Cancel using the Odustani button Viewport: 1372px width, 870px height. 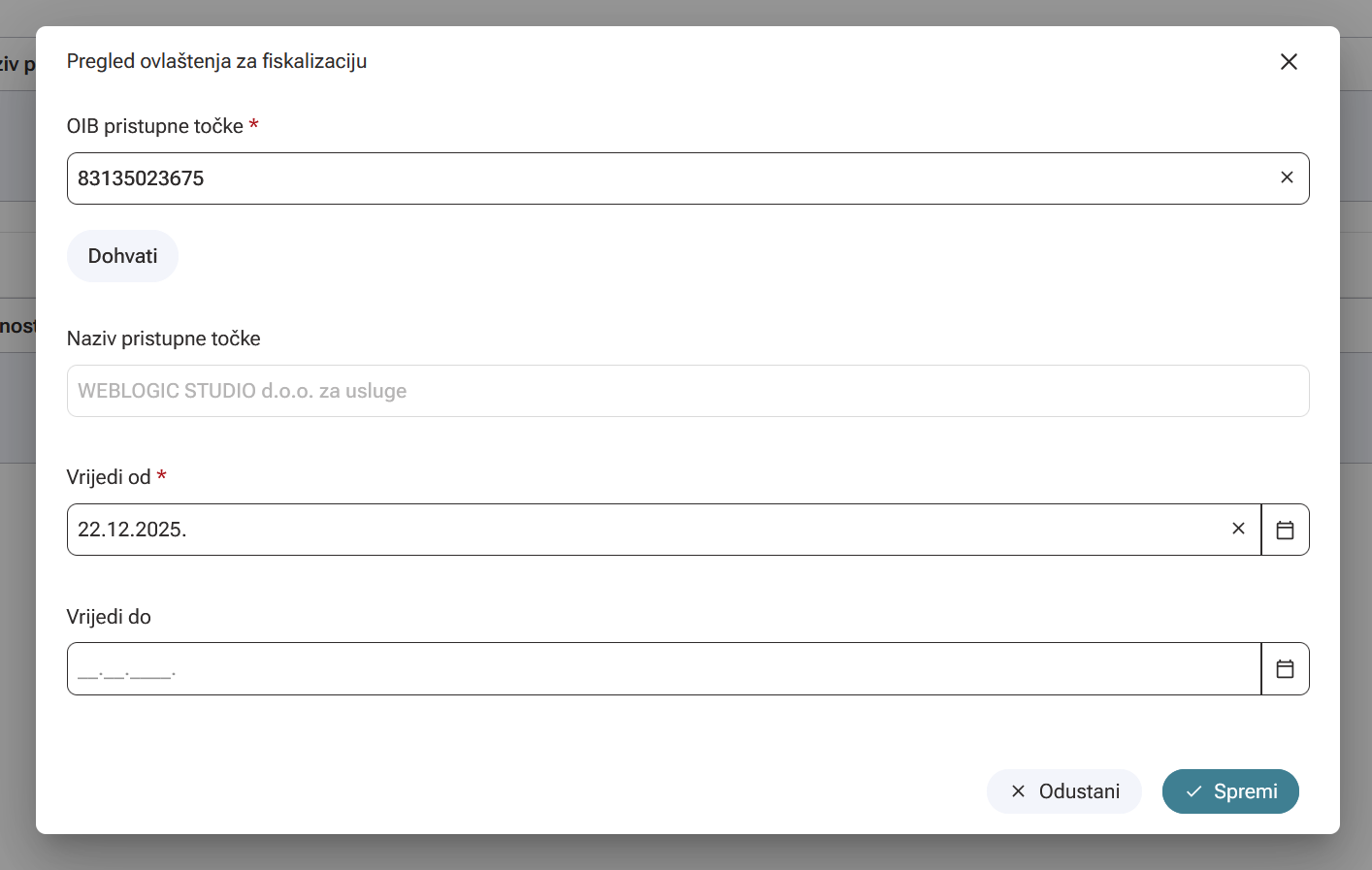(x=1064, y=791)
